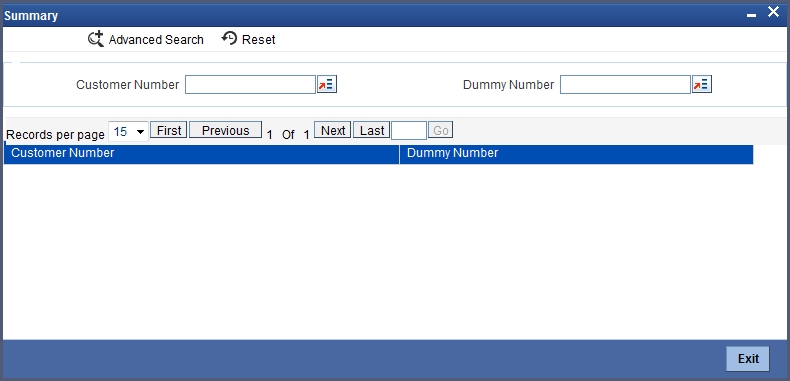
Task: Open list of values for Customer Number
Action: pyautogui.click(x=326, y=85)
